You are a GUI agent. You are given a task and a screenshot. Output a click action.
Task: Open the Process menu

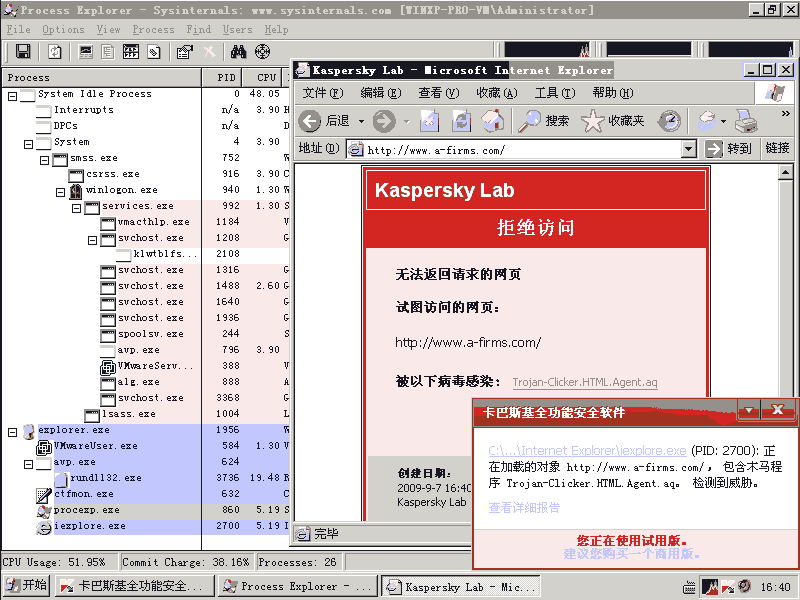tap(154, 30)
